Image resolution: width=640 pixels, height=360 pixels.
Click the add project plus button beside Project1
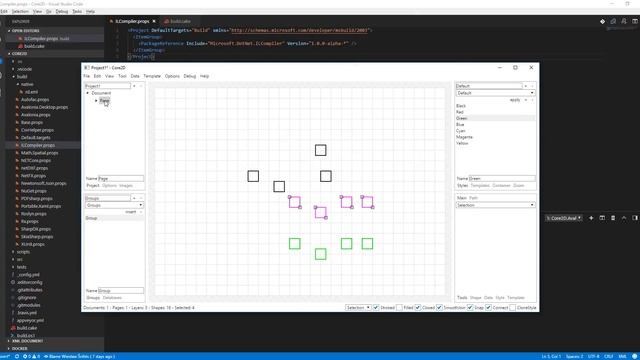click(134, 86)
